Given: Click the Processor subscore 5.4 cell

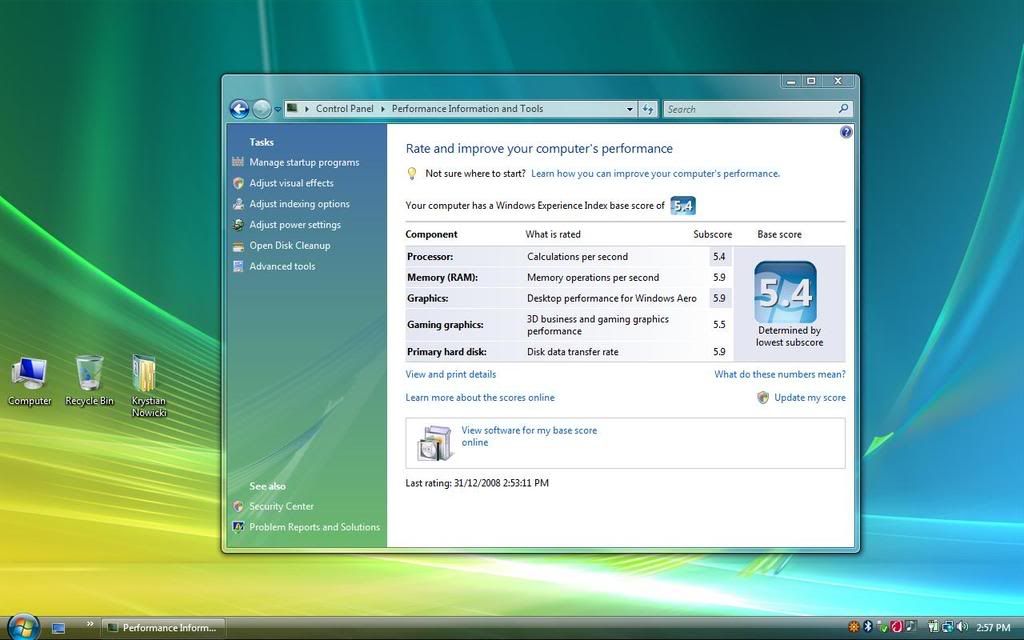Looking at the screenshot, I should (x=719, y=257).
